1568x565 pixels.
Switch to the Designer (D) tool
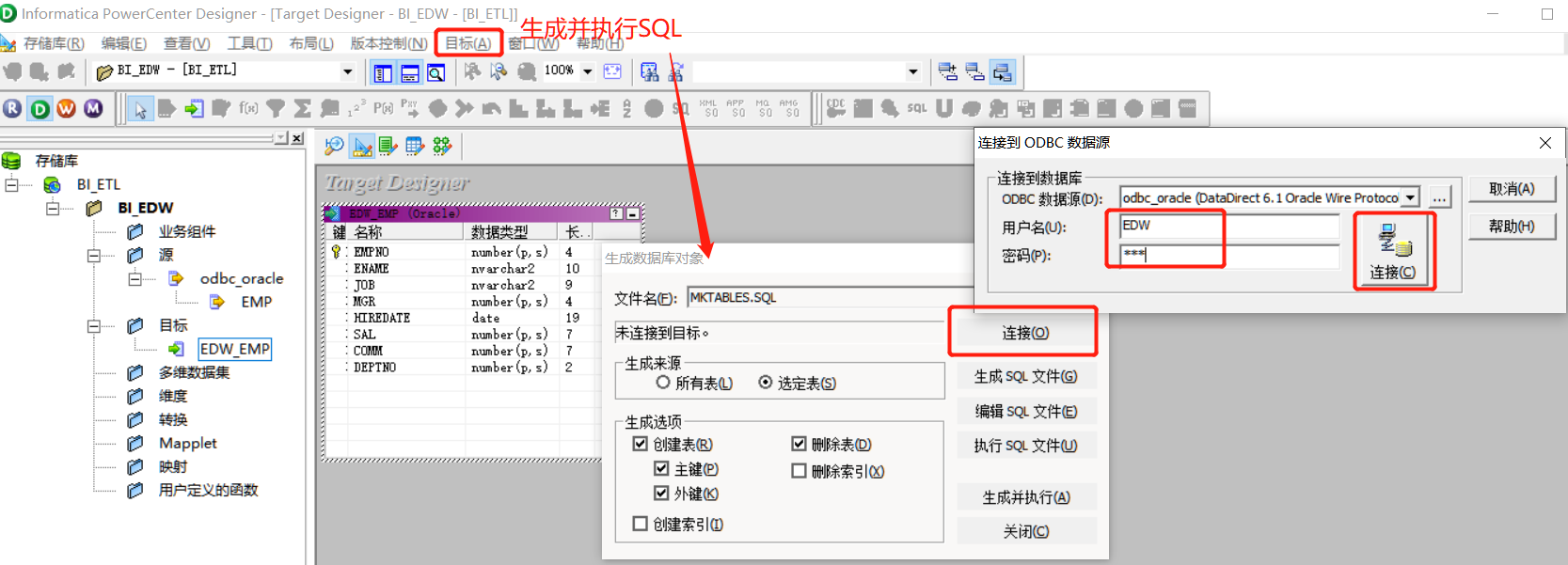click(40, 109)
